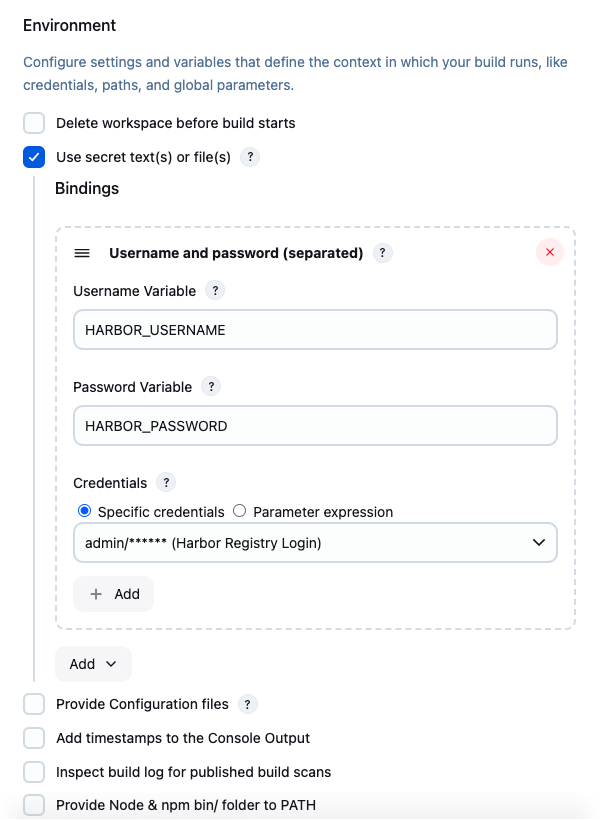The width and height of the screenshot is (603, 820).
Task: Click the Username Variable help question mark
Action: [215, 290]
